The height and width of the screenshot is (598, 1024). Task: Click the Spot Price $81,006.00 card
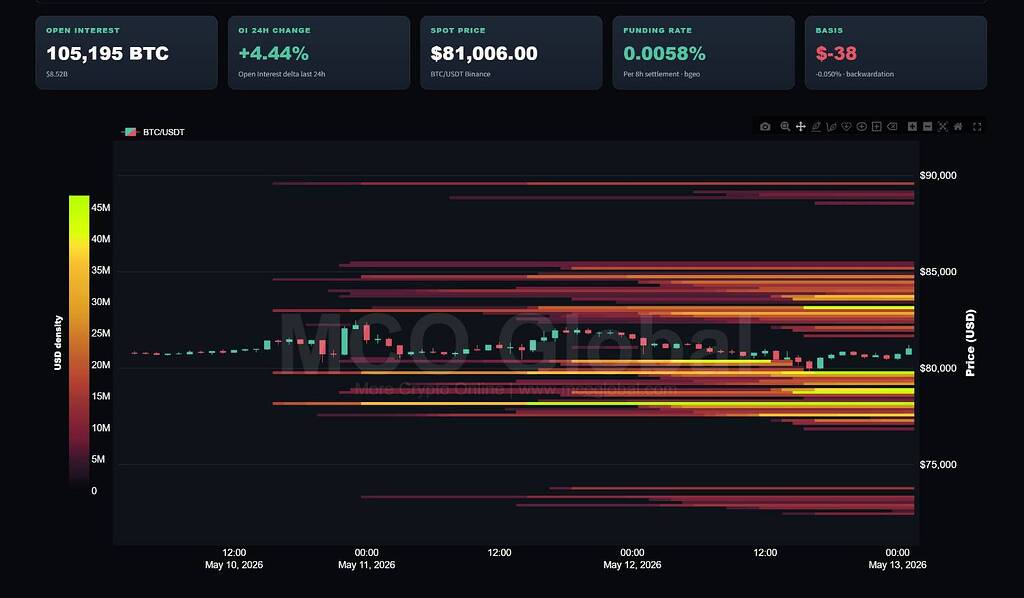click(511, 53)
